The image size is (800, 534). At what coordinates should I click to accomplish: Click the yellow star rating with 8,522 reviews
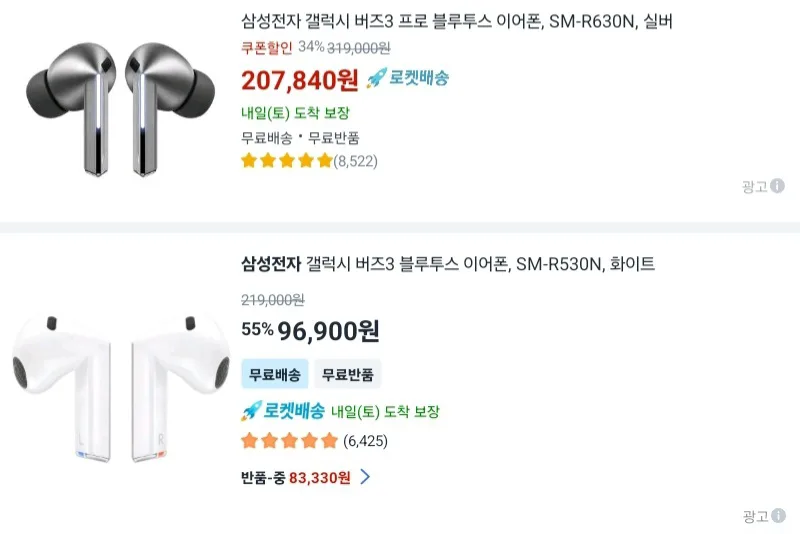287,161
